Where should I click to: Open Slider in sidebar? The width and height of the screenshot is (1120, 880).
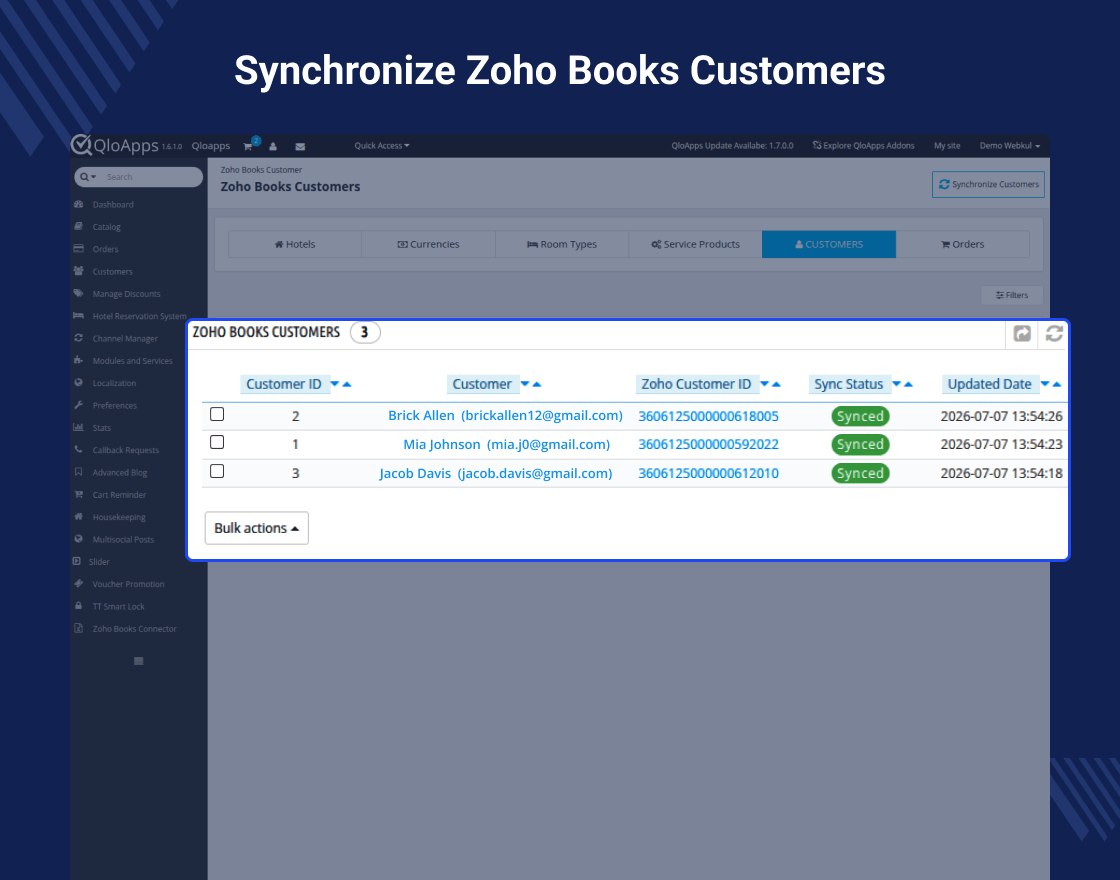coord(99,561)
